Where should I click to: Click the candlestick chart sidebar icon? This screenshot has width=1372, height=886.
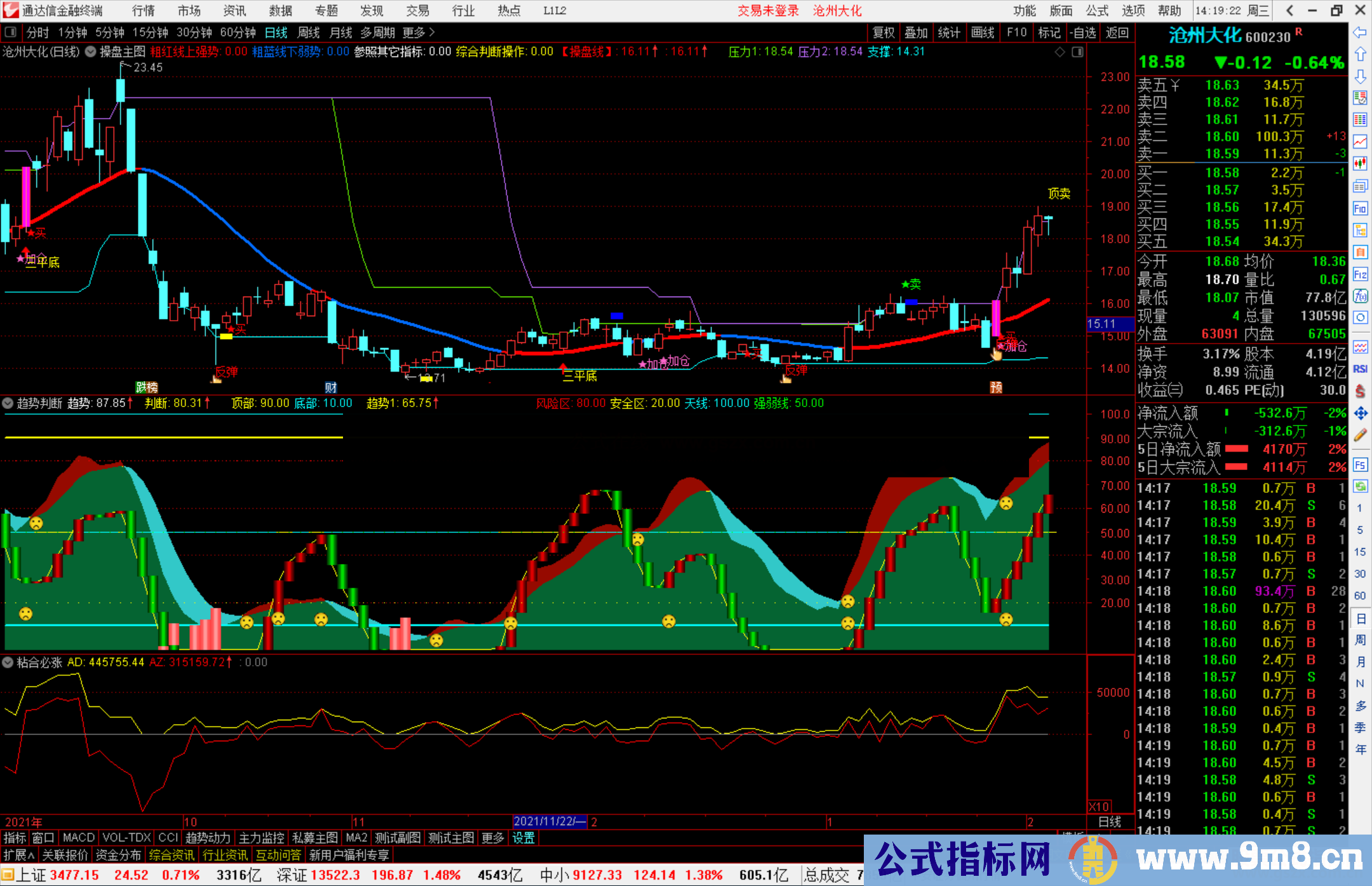tap(1360, 164)
